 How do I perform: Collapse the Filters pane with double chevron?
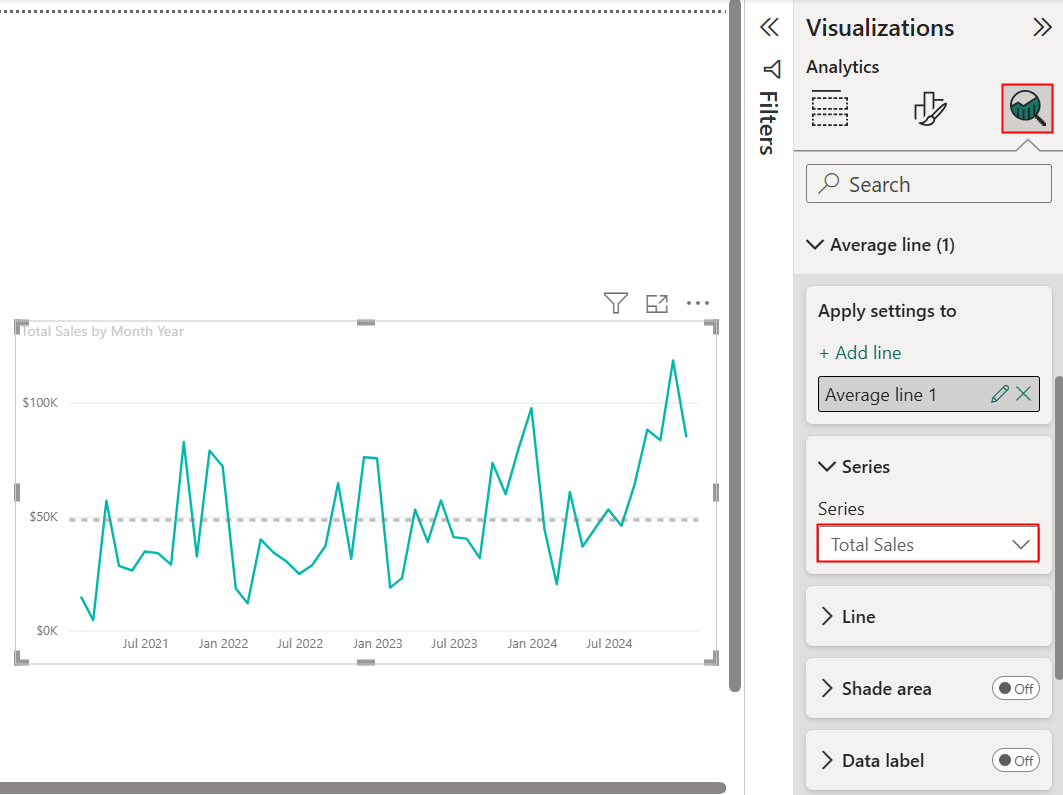[x=769, y=28]
